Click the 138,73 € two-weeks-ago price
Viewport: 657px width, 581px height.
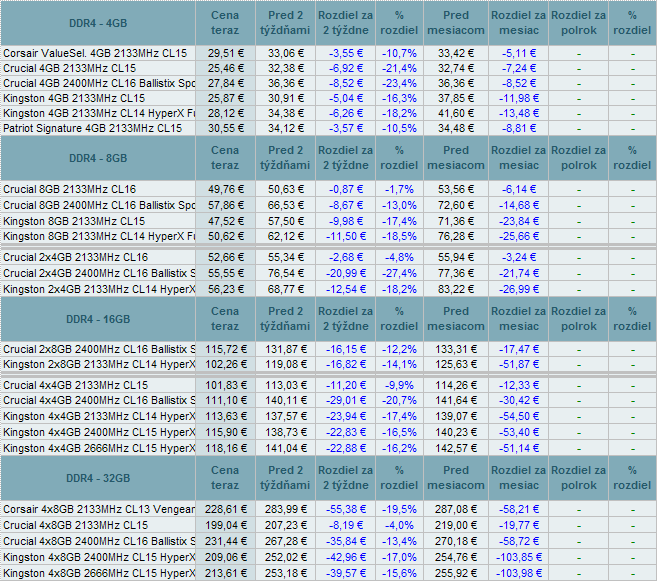(286, 432)
